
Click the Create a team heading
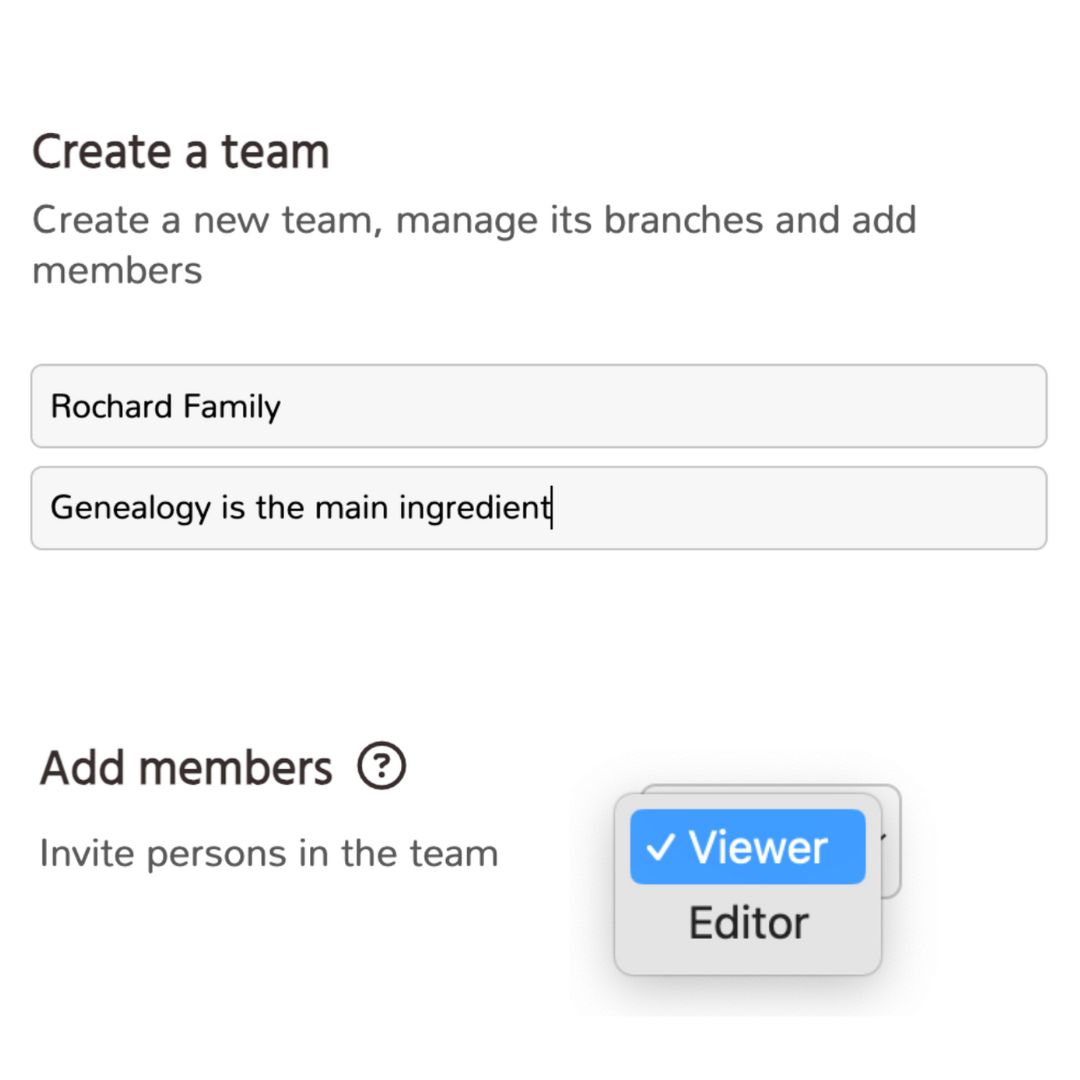coord(180,152)
